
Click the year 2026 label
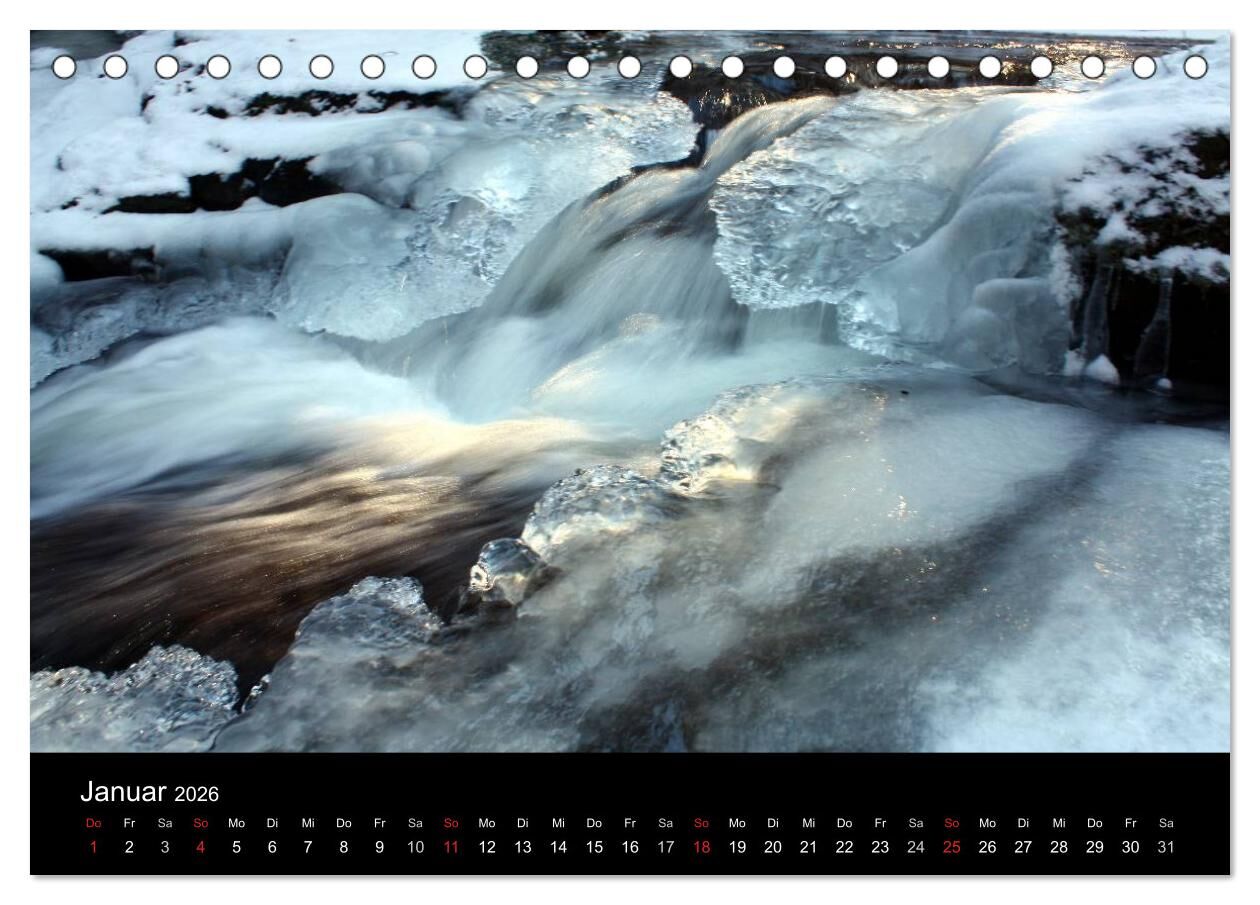[196, 795]
